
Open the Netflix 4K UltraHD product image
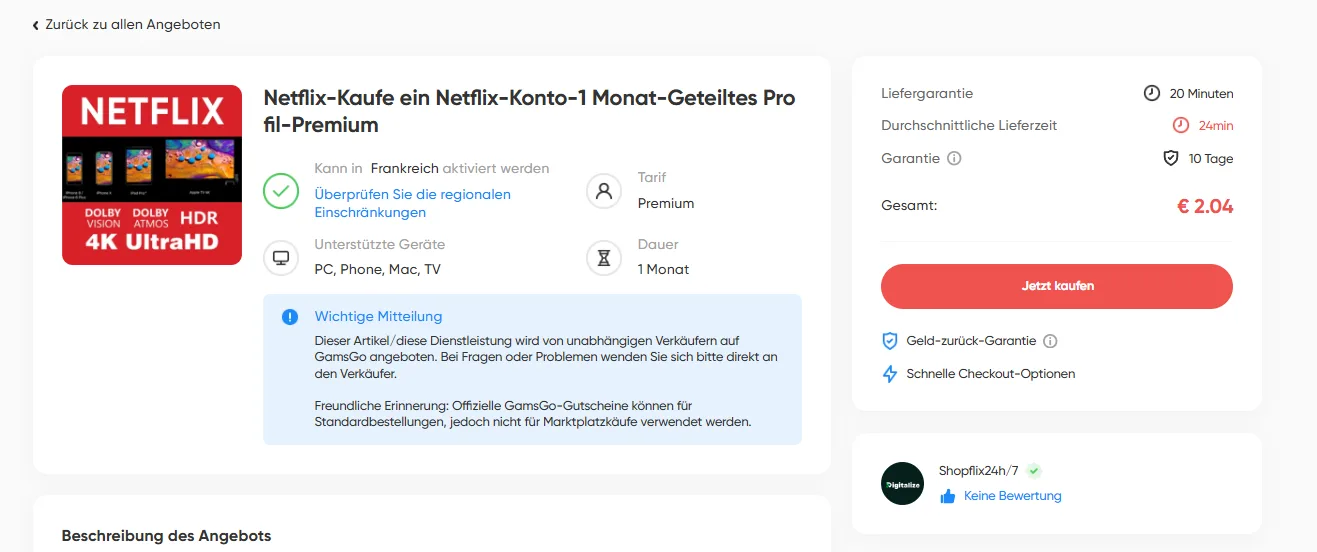click(x=152, y=175)
